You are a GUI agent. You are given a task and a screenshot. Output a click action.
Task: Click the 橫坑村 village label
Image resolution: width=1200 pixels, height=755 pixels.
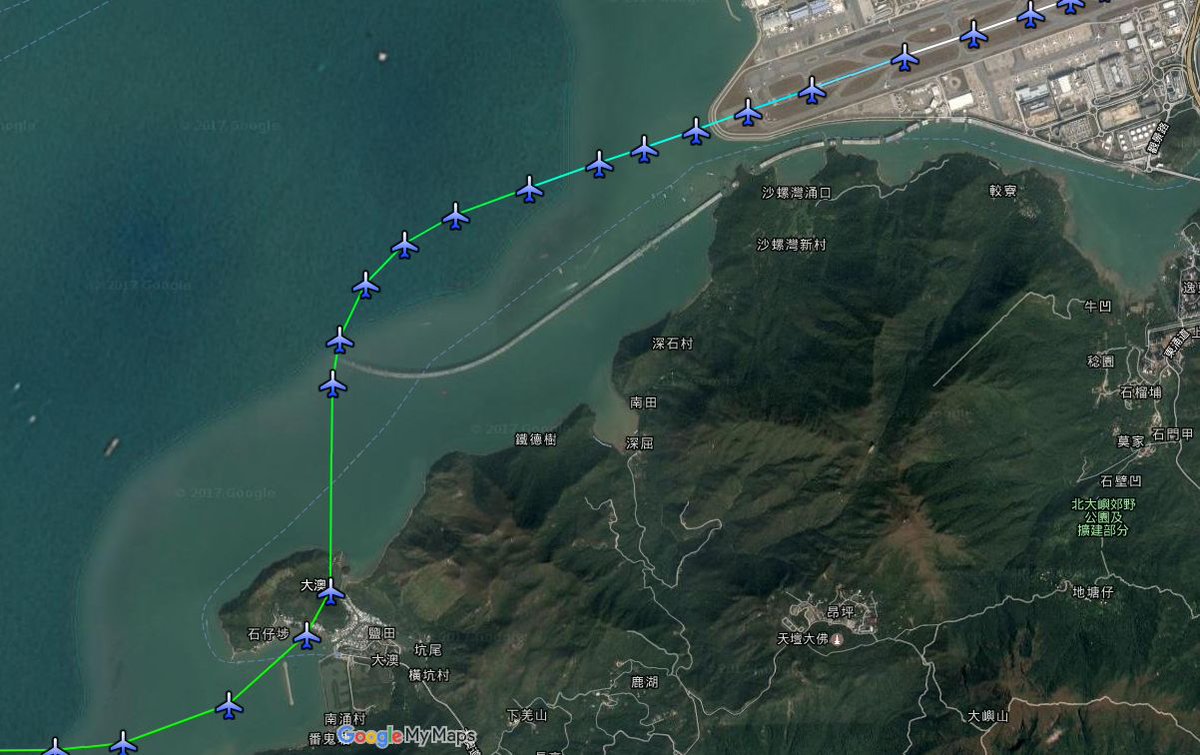(x=429, y=675)
